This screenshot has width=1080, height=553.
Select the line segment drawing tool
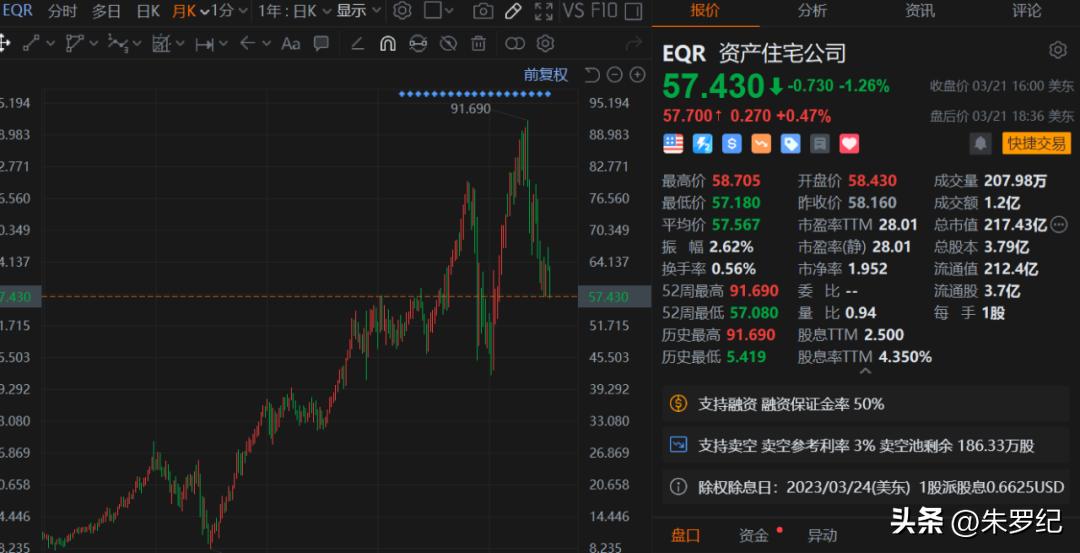point(30,44)
